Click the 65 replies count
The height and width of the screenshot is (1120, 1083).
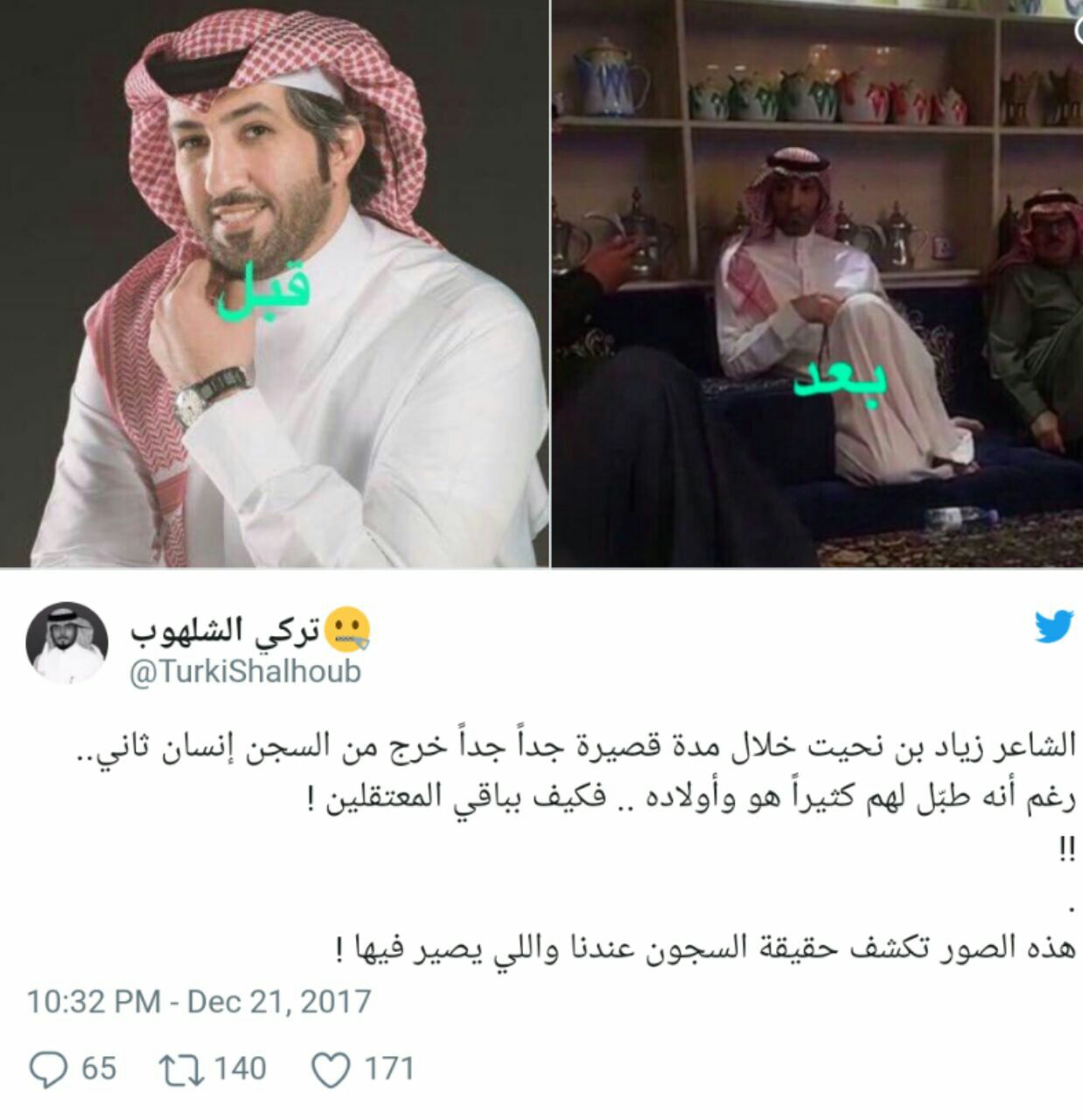[x=99, y=1068]
